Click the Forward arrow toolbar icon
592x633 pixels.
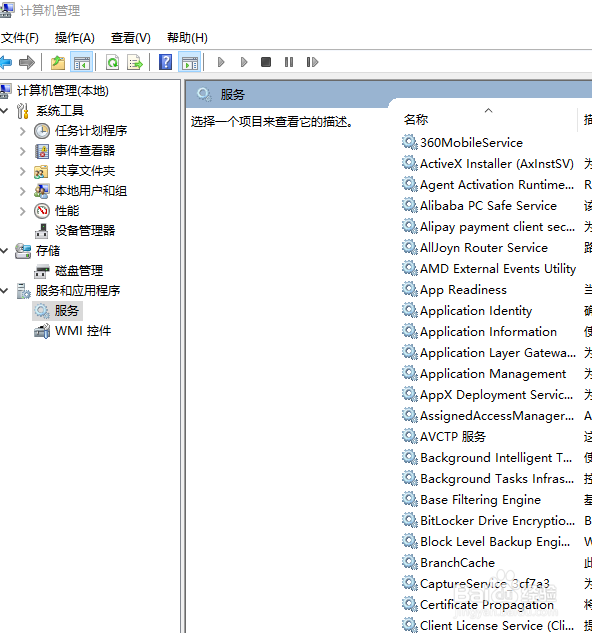[x=27, y=62]
